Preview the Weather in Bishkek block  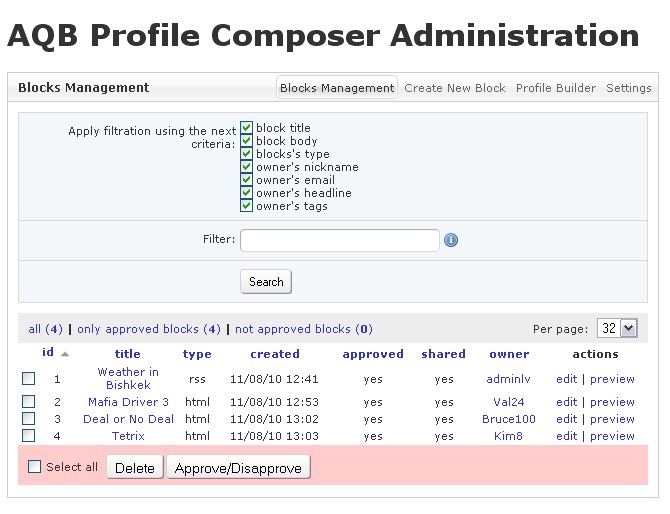[612, 379]
